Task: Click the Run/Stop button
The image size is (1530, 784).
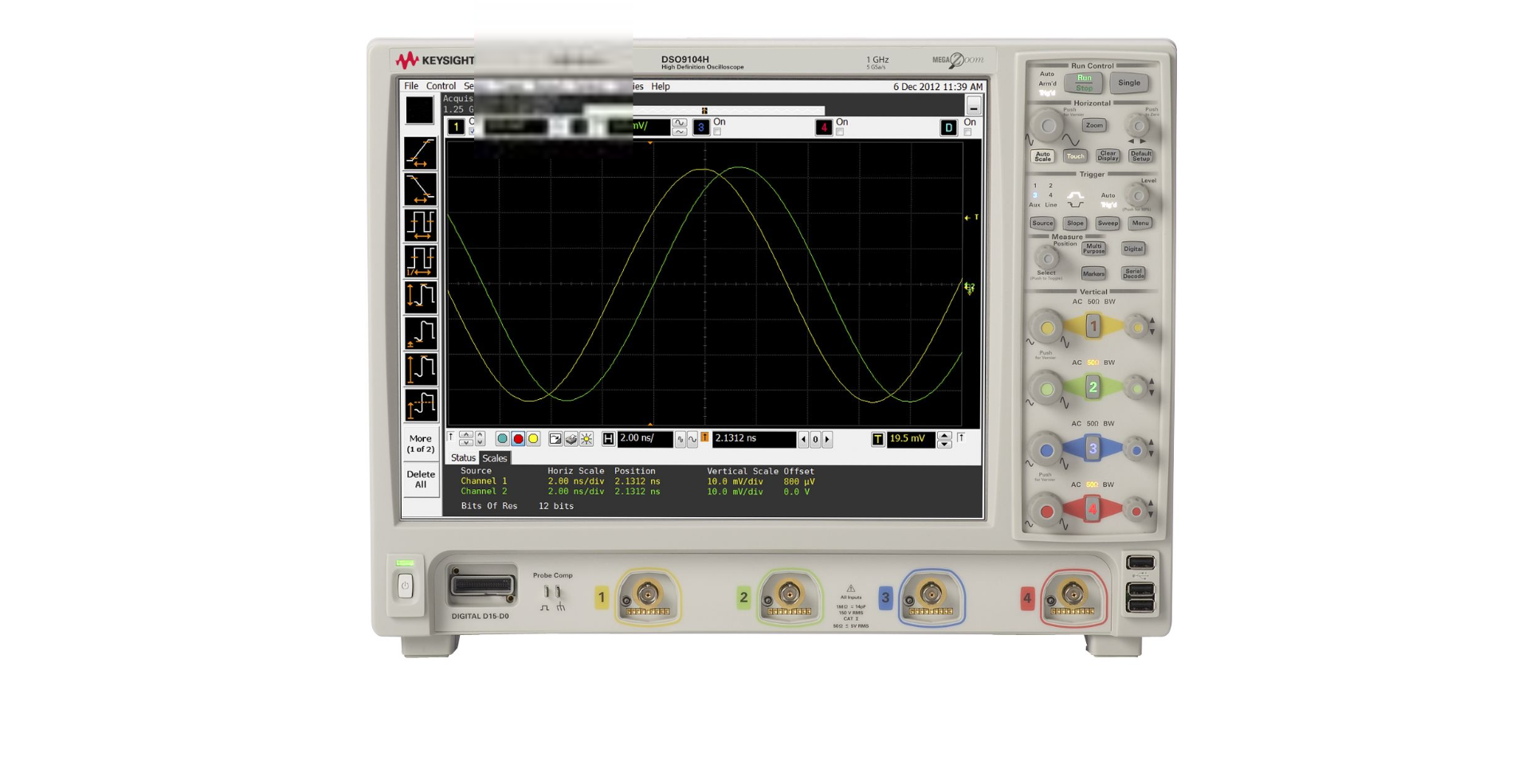Action: point(1085,82)
